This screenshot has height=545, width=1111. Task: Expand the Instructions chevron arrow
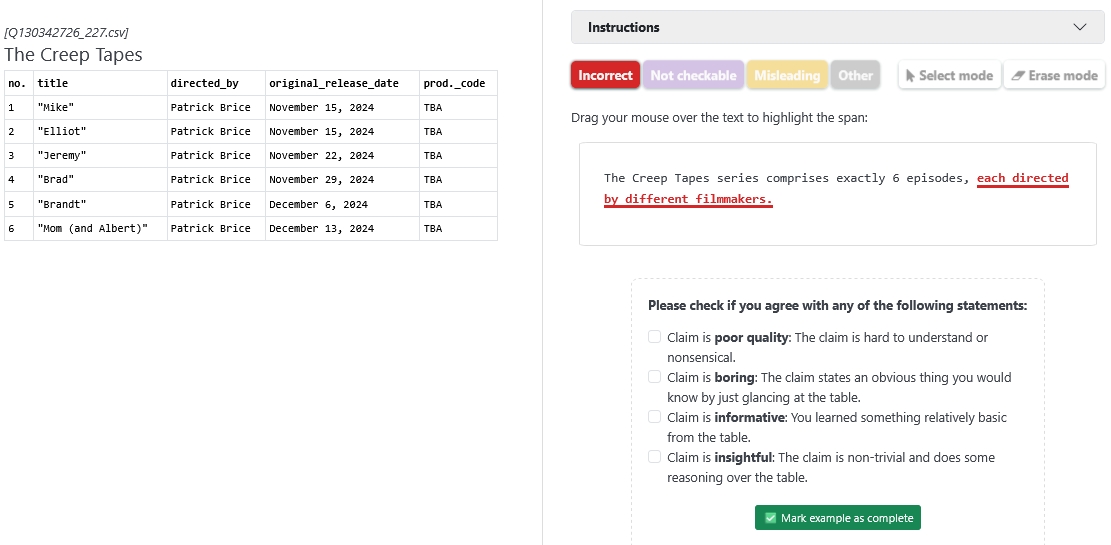1080,27
